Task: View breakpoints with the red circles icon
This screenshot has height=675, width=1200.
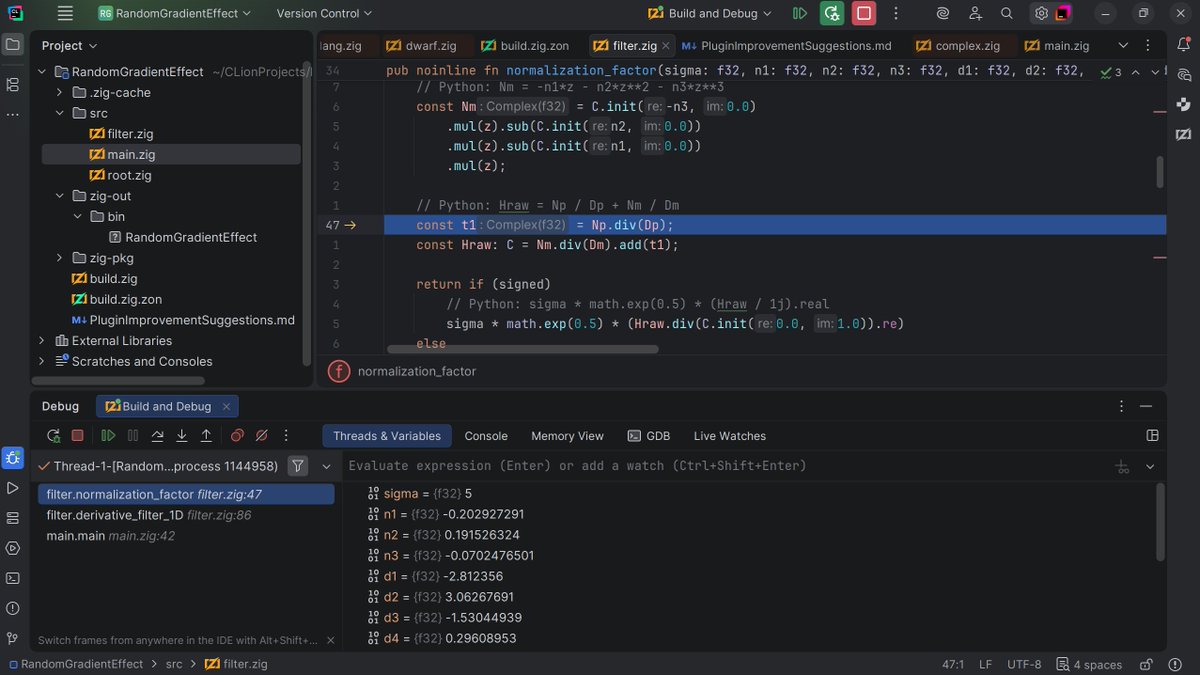Action: tap(237, 436)
